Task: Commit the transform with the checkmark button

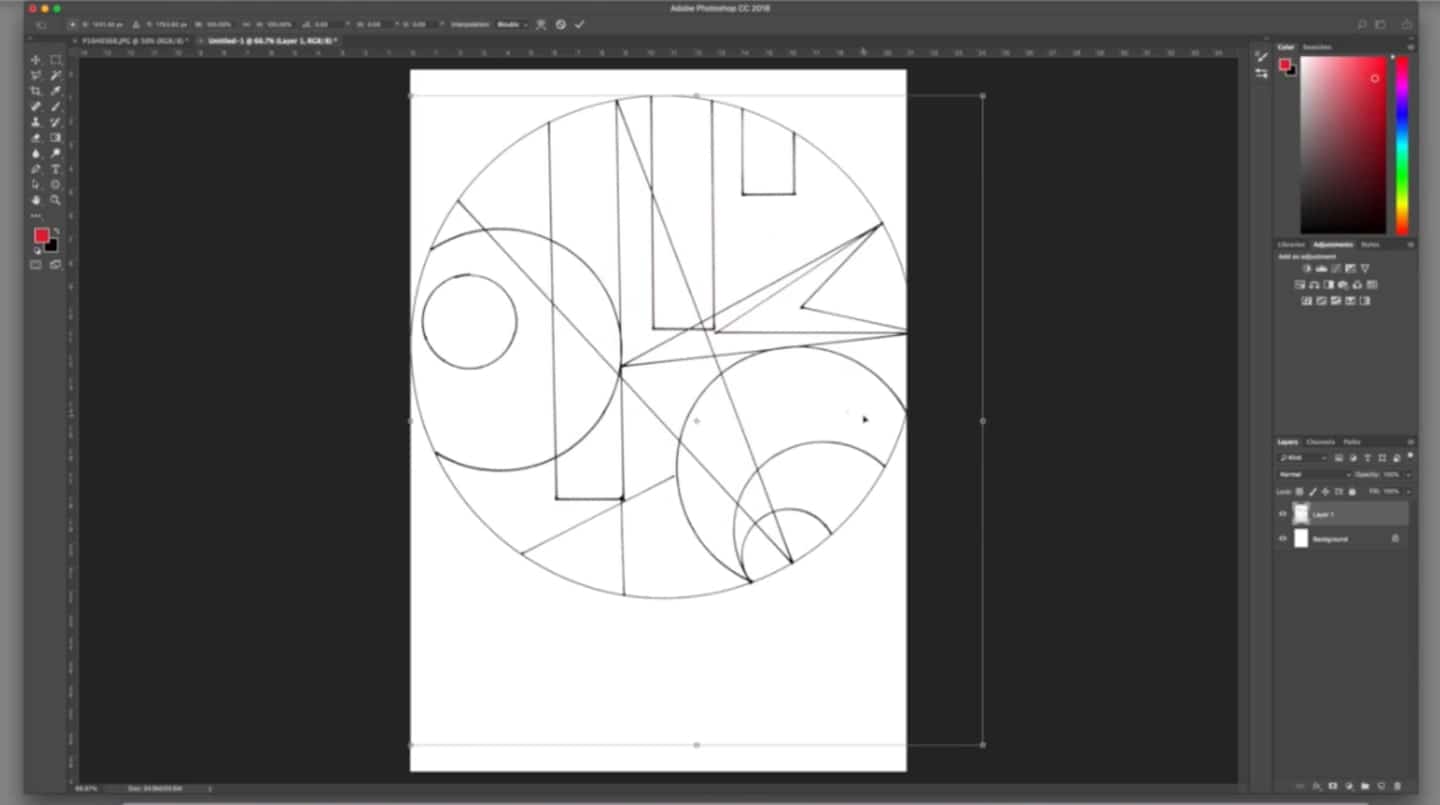Action: [578, 25]
